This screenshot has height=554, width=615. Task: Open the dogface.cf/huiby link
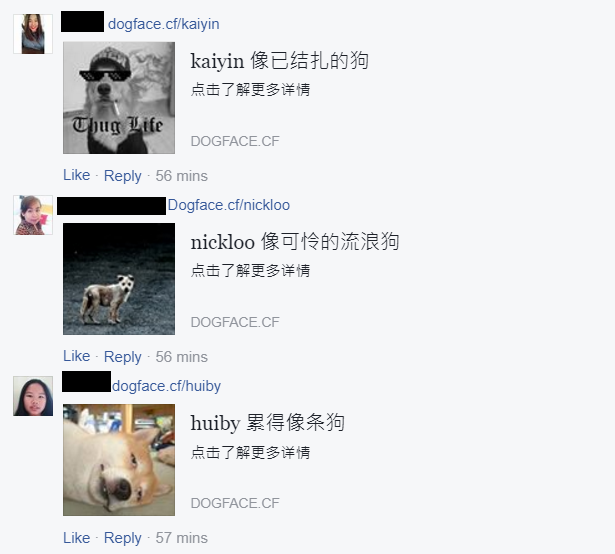tap(166, 386)
